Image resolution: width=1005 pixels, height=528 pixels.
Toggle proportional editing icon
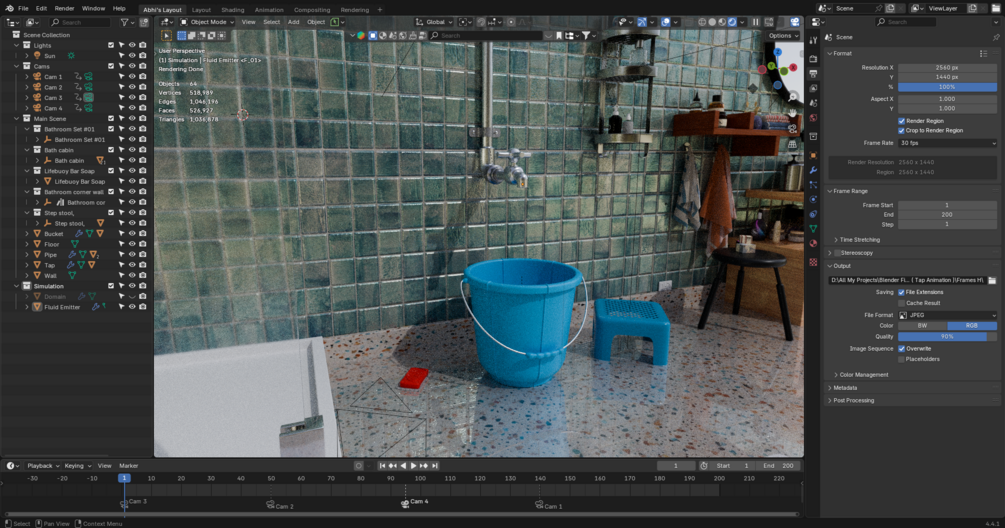(x=511, y=22)
